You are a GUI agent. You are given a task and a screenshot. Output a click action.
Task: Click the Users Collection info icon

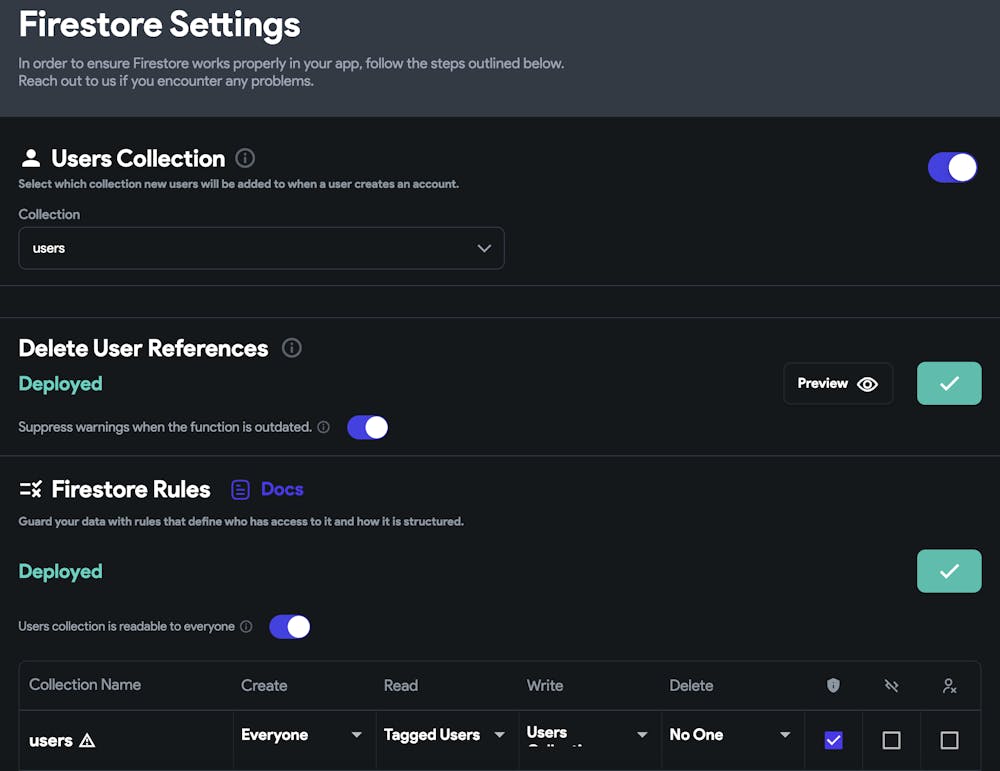coord(245,158)
